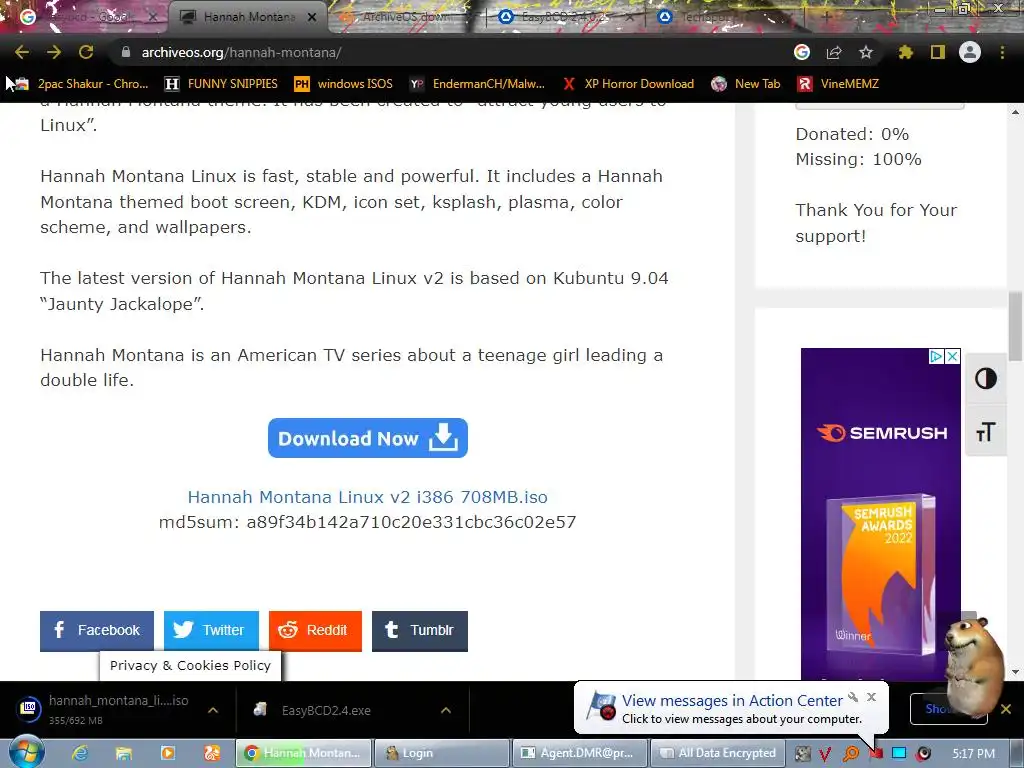Reload the archiveos.org page
This screenshot has height=768, width=1024.
coord(86,52)
